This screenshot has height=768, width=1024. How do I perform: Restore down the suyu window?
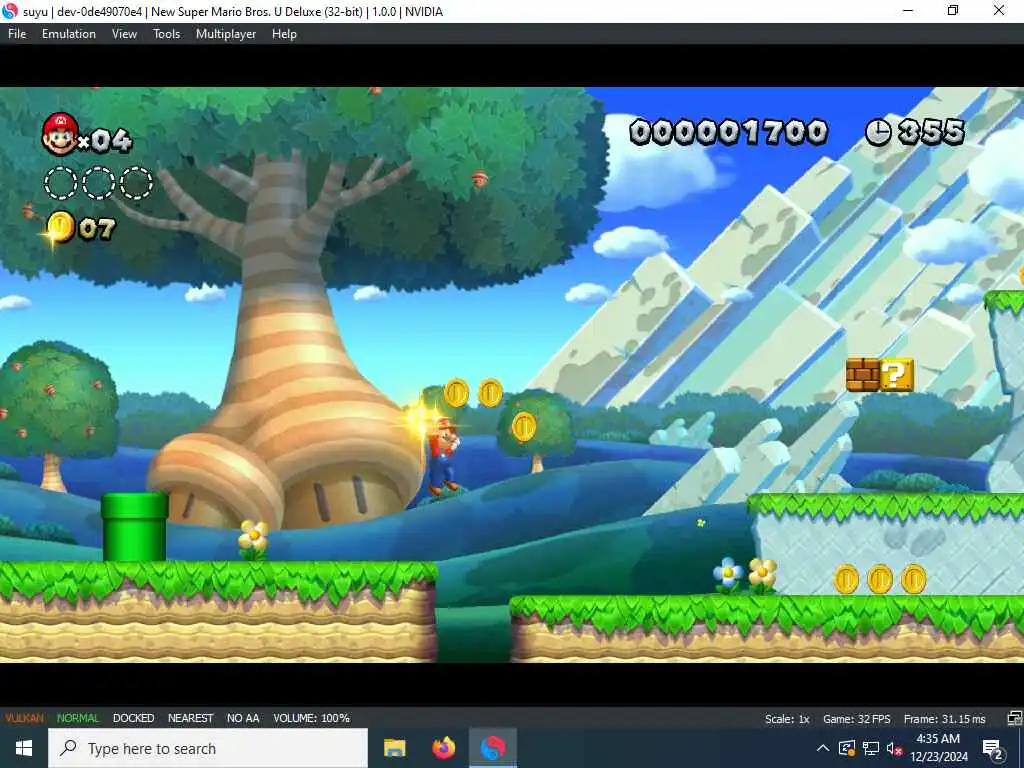tap(953, 11)
